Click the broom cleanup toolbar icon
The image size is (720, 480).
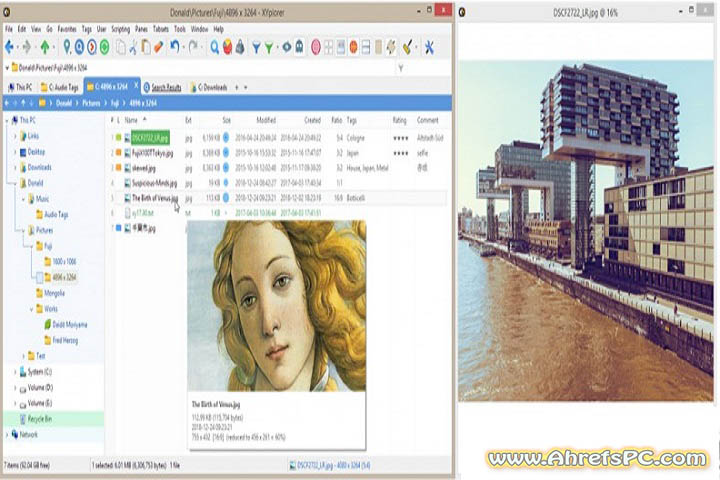[407, 47]
